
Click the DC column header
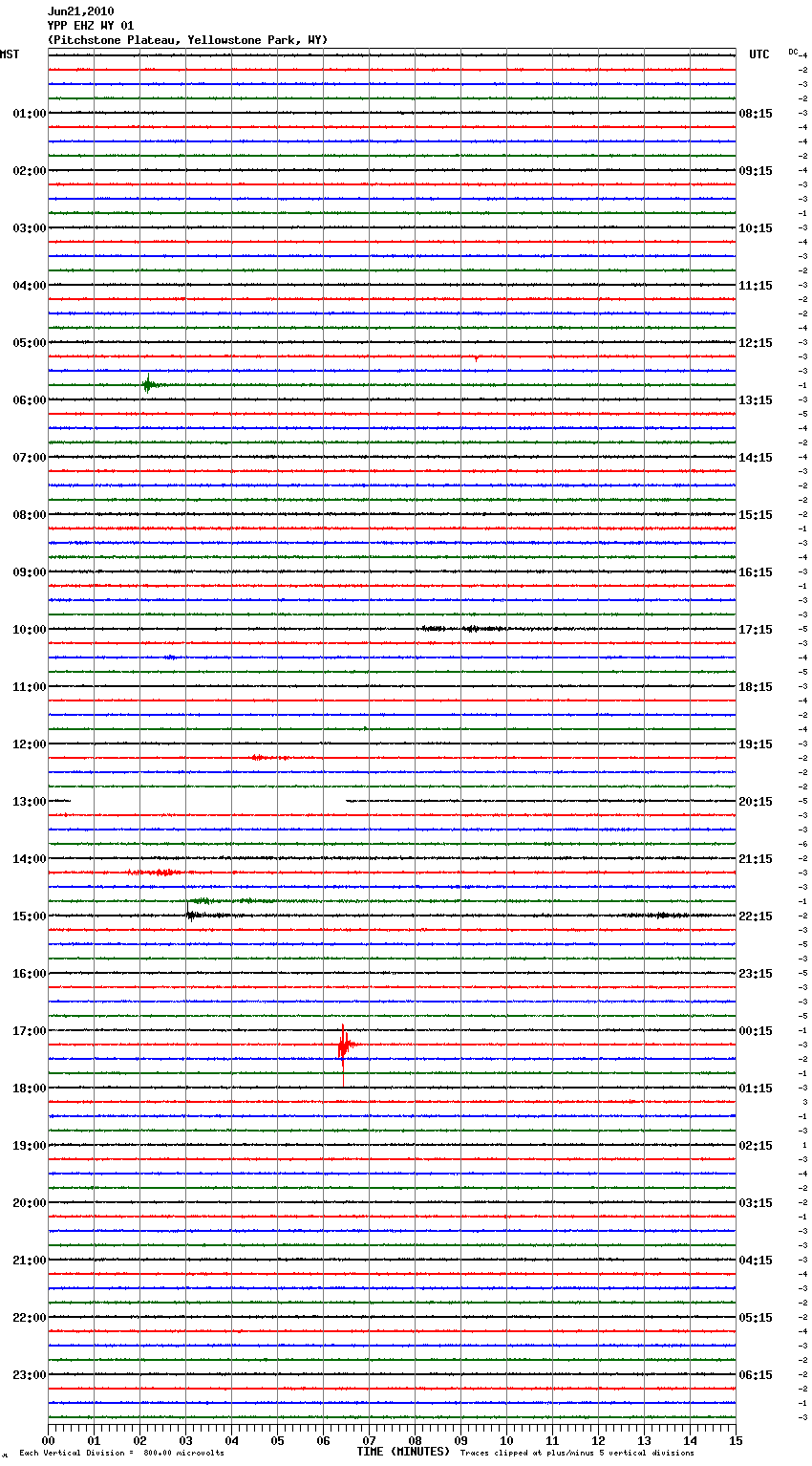[x=793, y=52]
